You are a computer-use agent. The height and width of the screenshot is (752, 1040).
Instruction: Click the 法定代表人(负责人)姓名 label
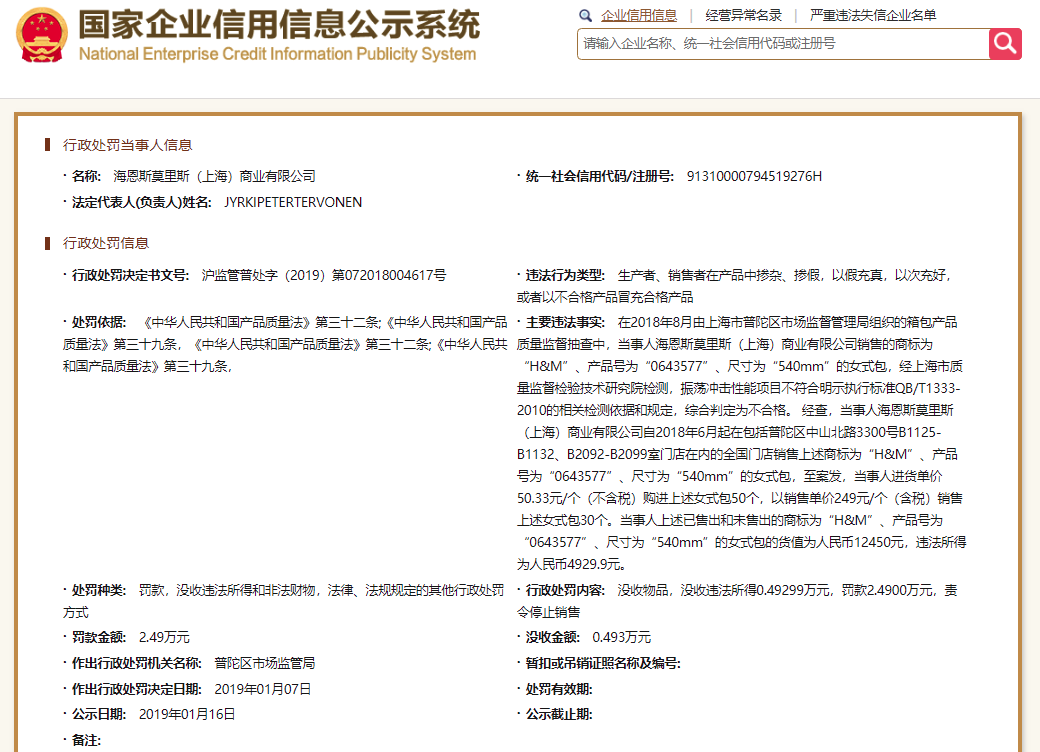[142, 202]
